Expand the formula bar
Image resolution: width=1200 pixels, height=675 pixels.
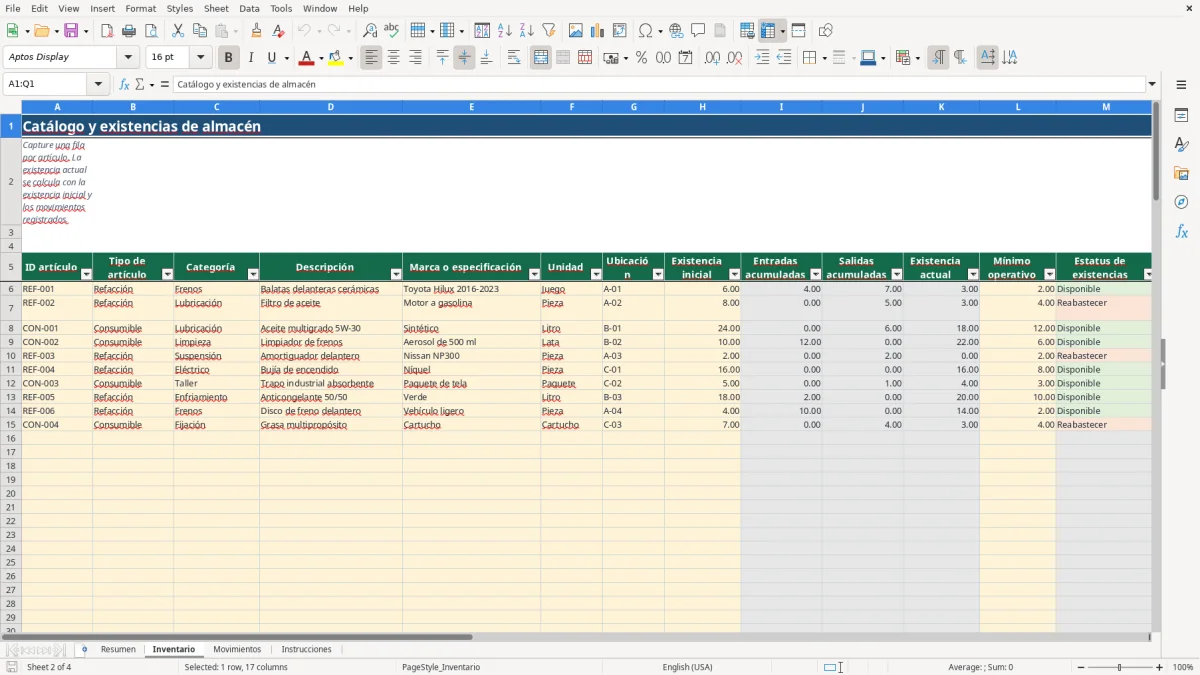point(1152,85)
